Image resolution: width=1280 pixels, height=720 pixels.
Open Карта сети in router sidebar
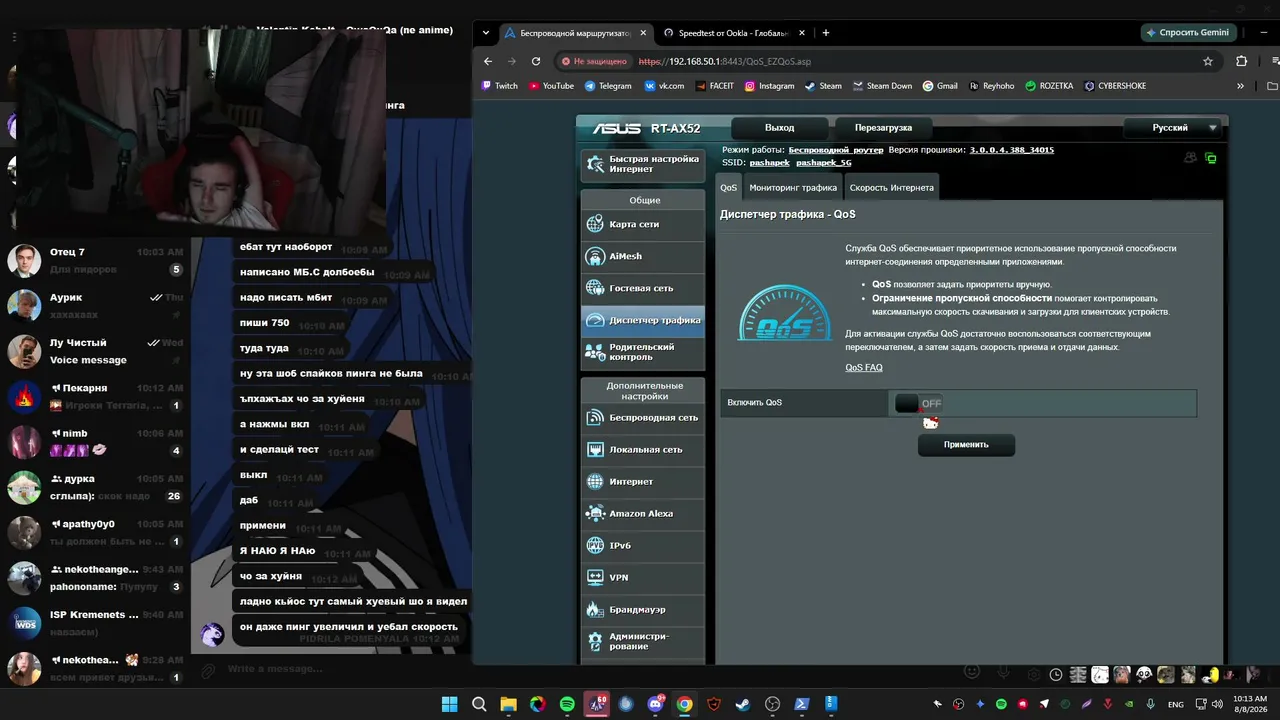click(x=642, y=224)
